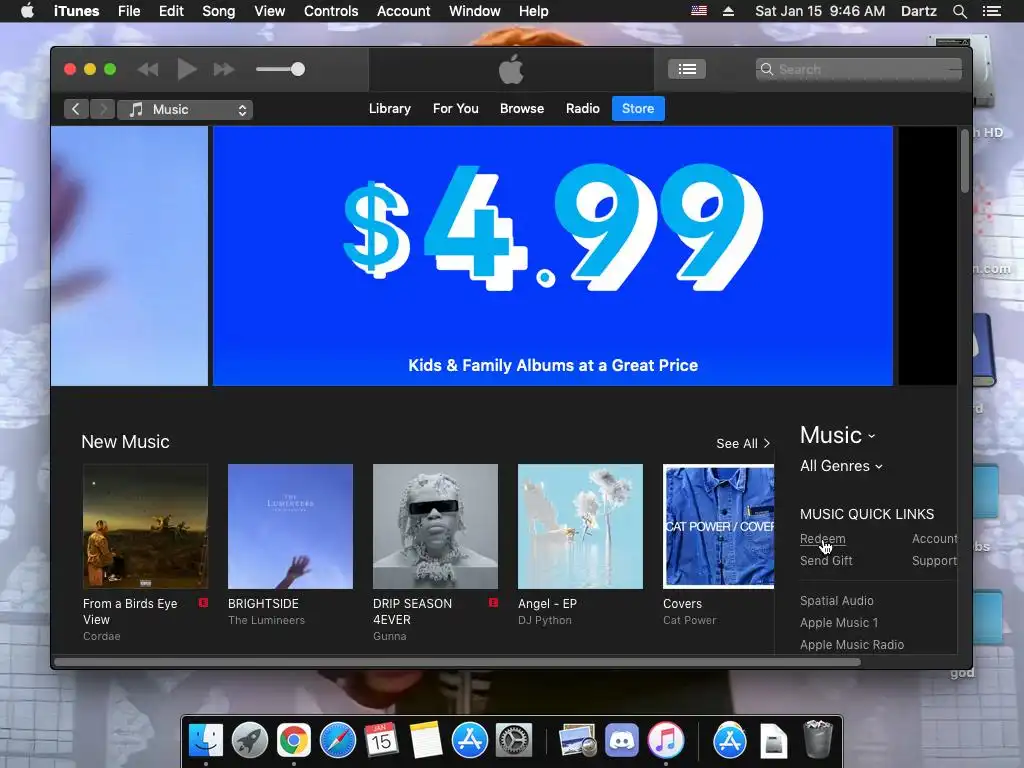Open the Trash in the Dock
The width and height of the screenshot is (1024, 768).
coord(818,739)
